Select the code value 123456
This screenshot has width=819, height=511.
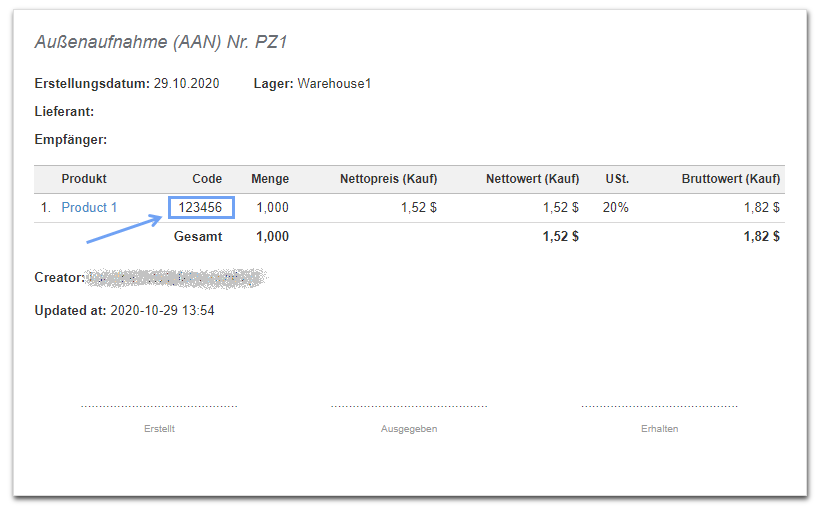[201, 207]
